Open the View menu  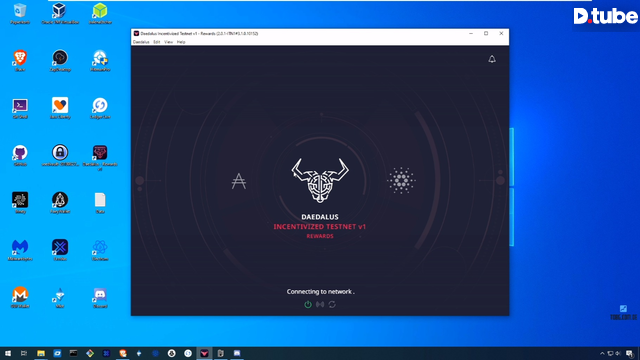[x=169, y=42]
